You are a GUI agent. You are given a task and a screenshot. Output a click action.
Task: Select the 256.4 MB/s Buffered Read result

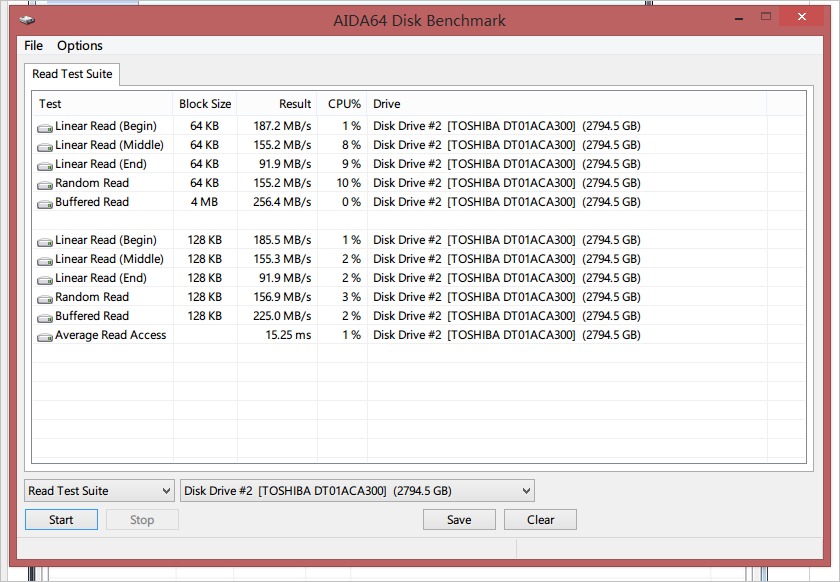pos(282,202)
